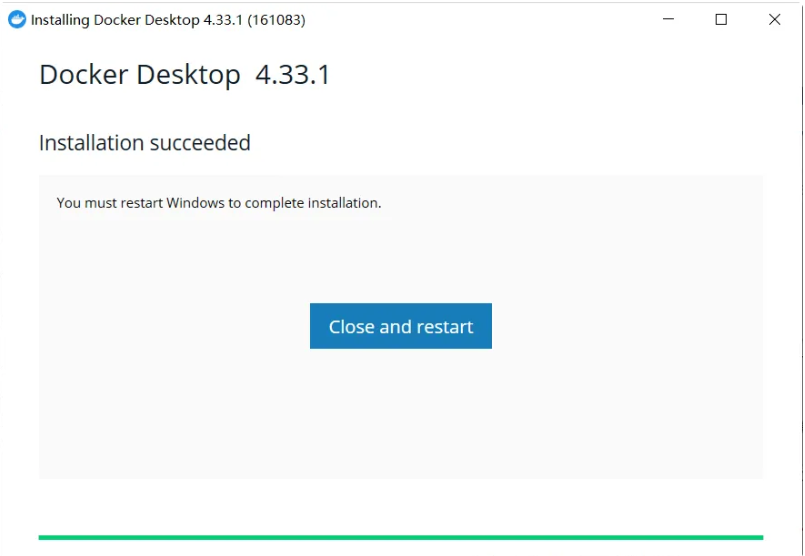This screenshot has height=556, width=805.
Task: Click the 'Installing Docker Desktop 4.33.1 (161083)' title
Action: (x=168, y=20)
